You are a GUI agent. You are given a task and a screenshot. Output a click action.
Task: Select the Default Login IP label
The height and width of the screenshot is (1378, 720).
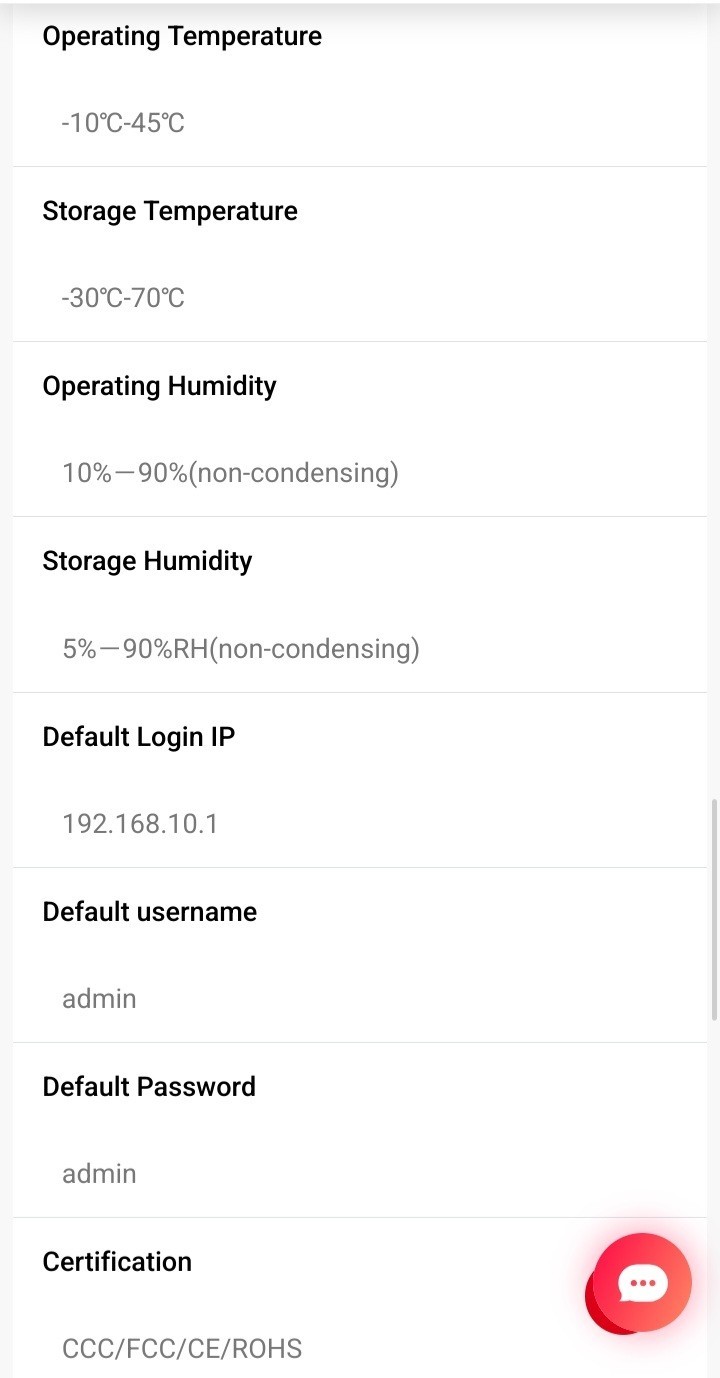pos(139,737)
